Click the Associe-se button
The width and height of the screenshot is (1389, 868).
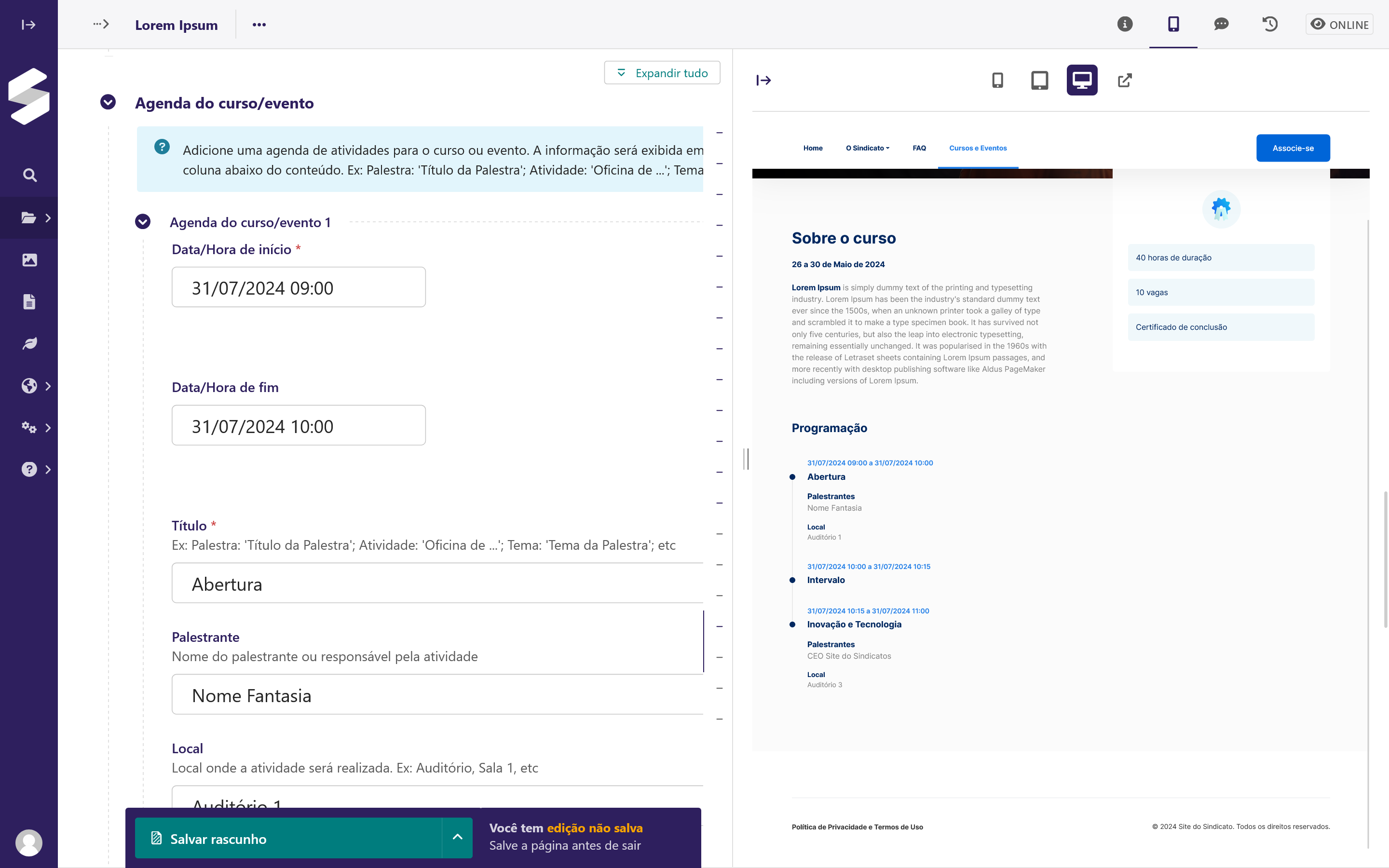[1293, 148]
